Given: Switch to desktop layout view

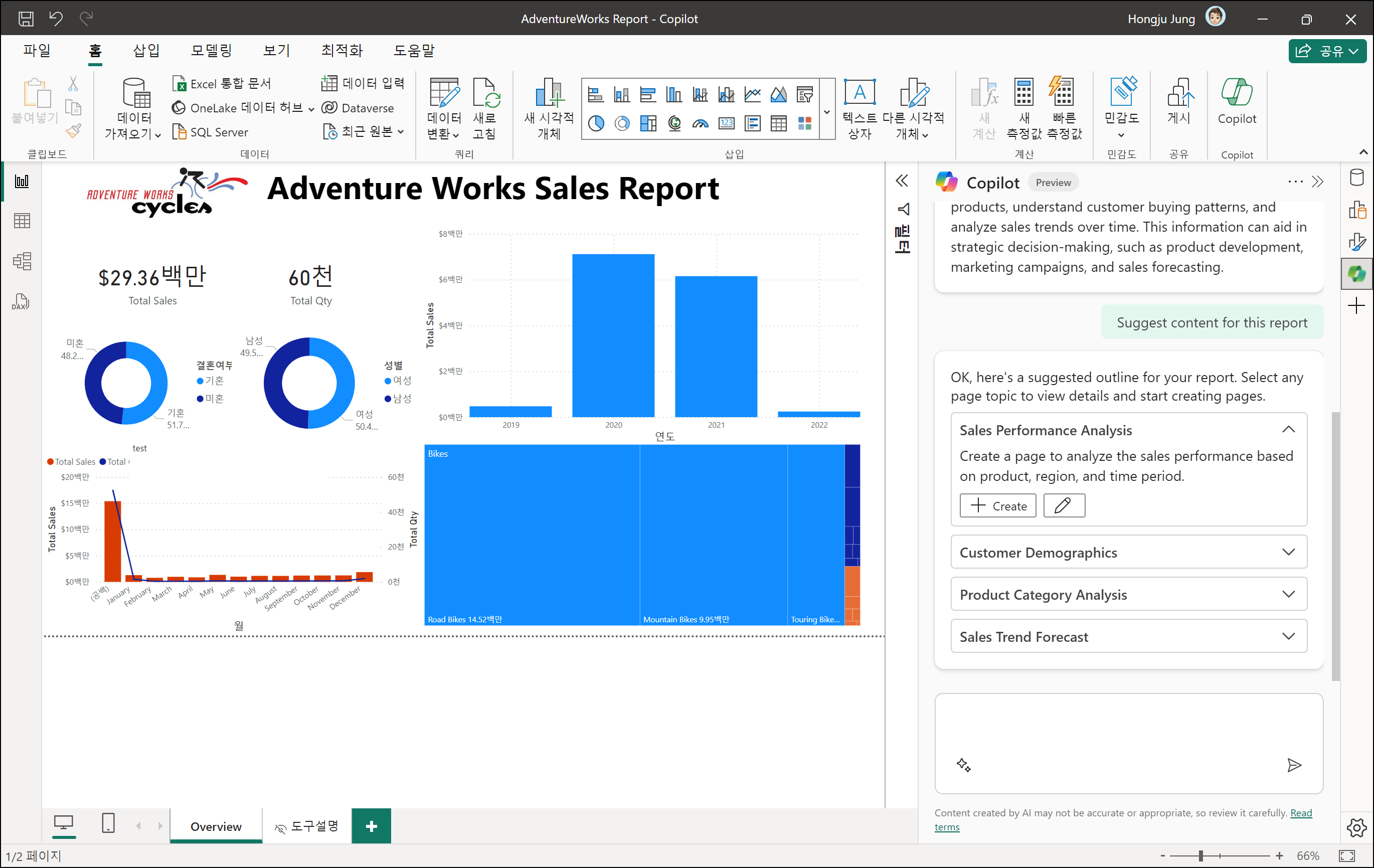Looking at the screenshot, I should point(63,823).
